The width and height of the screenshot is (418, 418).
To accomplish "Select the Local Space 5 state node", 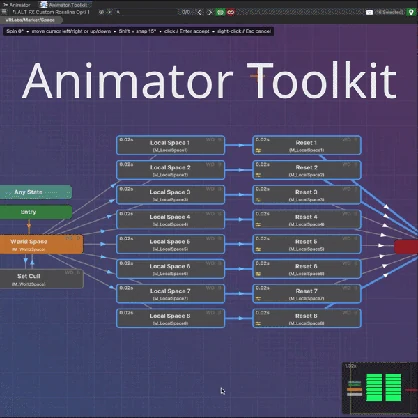I will click(x=170, y=244).
